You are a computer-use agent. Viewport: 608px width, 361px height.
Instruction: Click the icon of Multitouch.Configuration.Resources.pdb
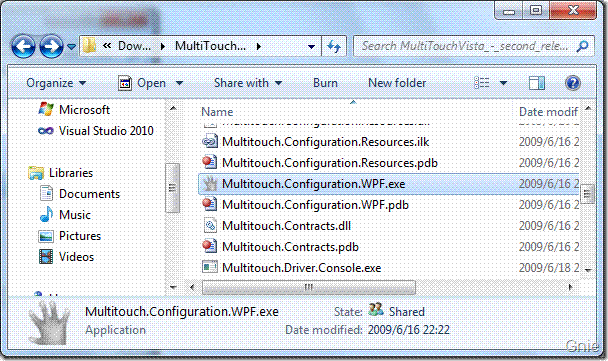tap(210, 162)
